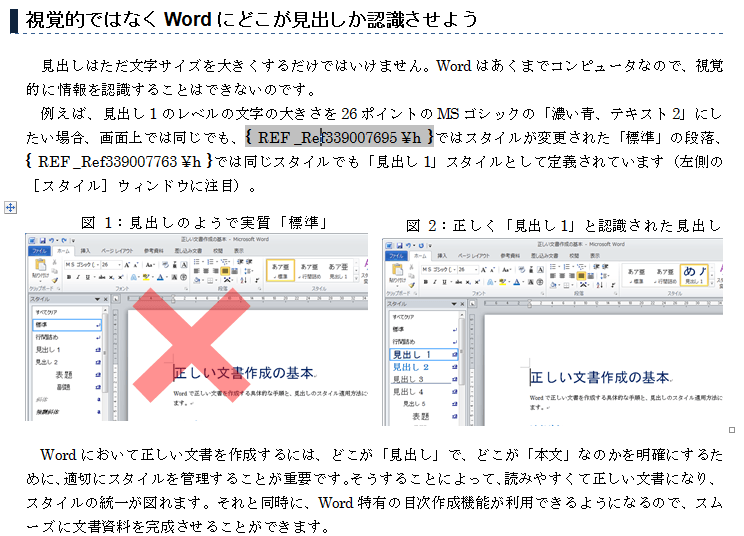Image resolution: width=744 pixels, height=536 pixels.
Task: Click the ページレイアウト tab in Figure 1
Action: coord(117,250)
